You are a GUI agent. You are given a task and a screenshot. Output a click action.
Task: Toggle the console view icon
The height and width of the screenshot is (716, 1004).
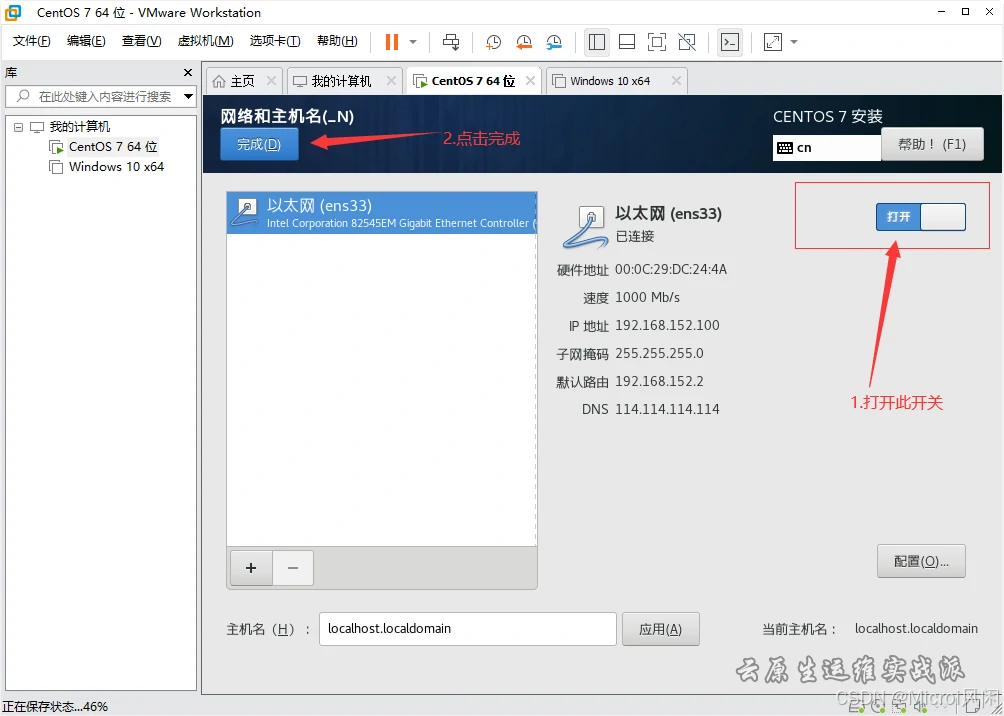730,42
